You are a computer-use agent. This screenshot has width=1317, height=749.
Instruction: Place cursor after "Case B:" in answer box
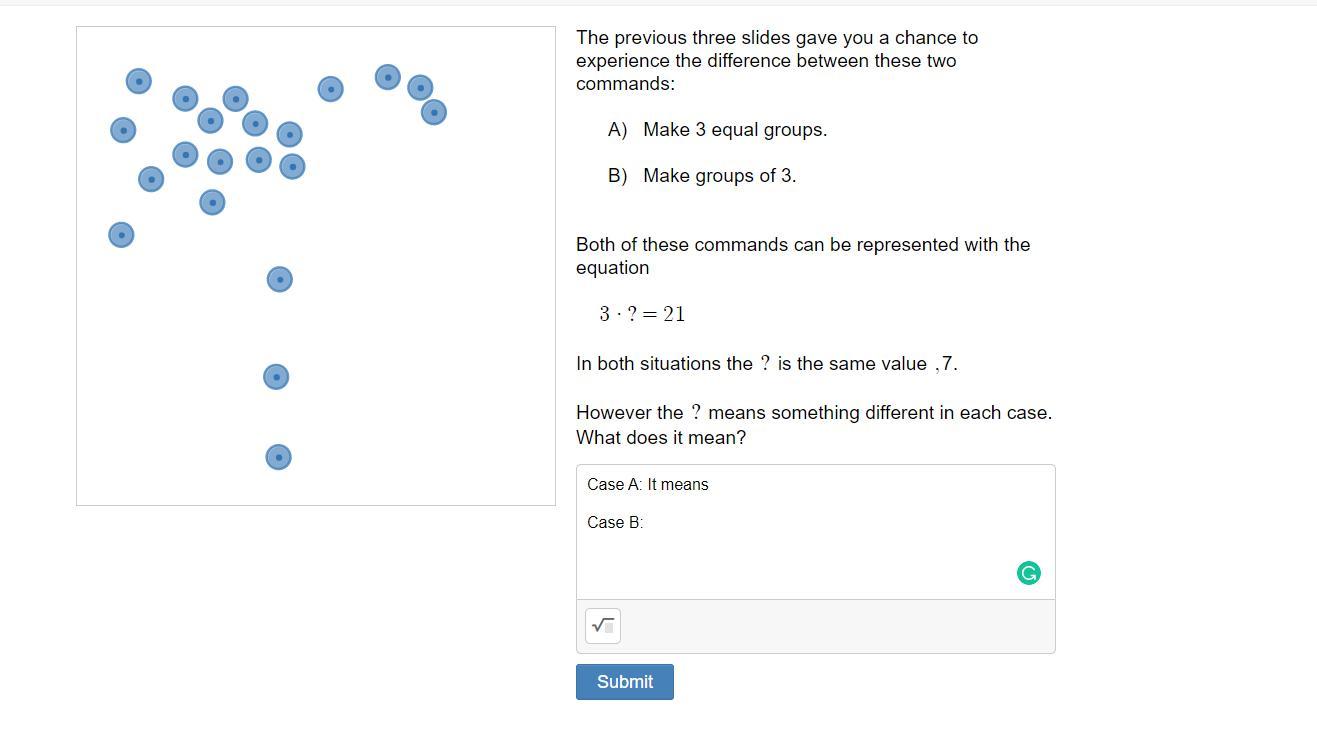(x=645, y=523)
